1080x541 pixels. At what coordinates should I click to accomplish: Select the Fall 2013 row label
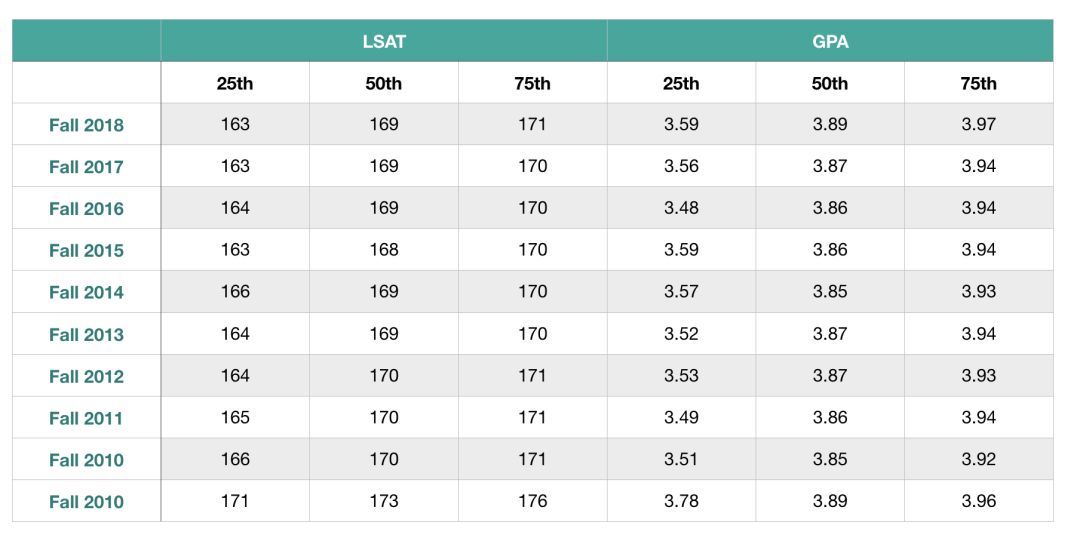click(86, 335)
